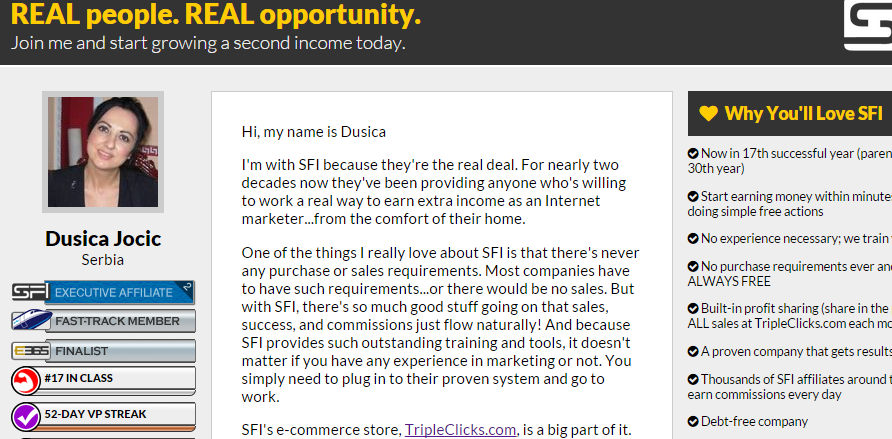Image resolution: width=892 pixels, height=439 pixels.
Task: Click the 'REAL people. REAL opportunity.' headline
Action: (216, 14)
